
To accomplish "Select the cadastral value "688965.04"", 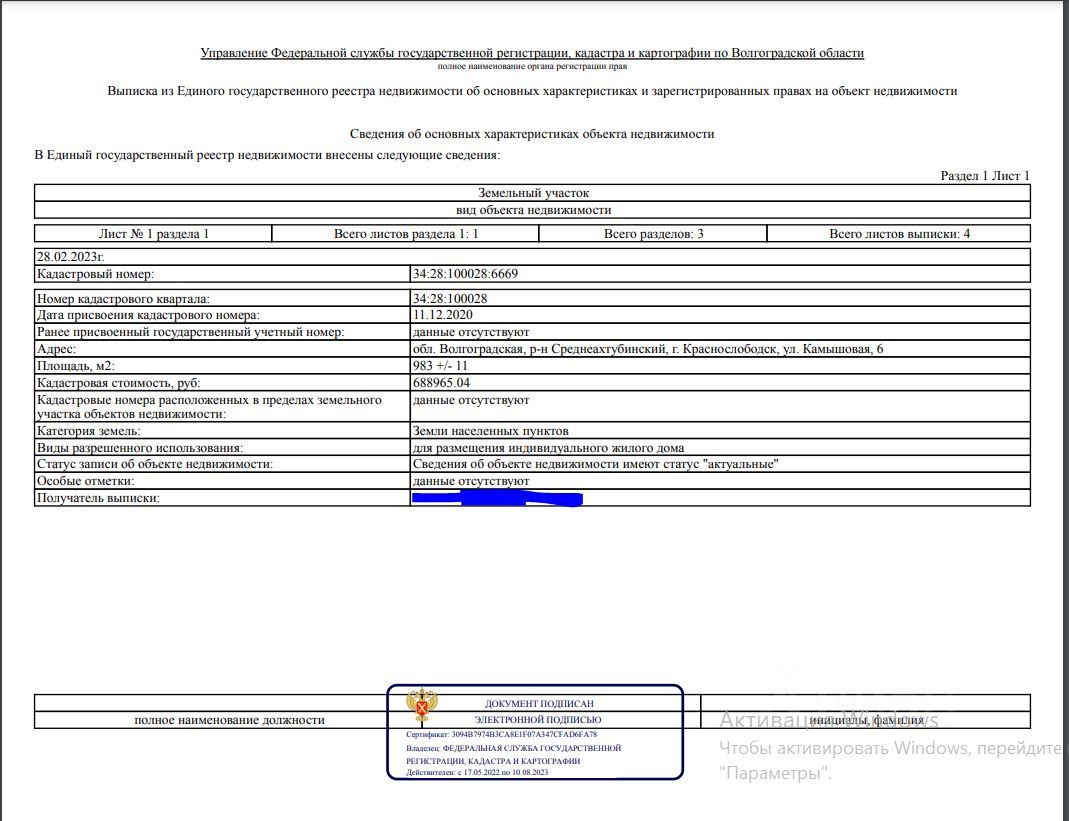I will (441, 383).
